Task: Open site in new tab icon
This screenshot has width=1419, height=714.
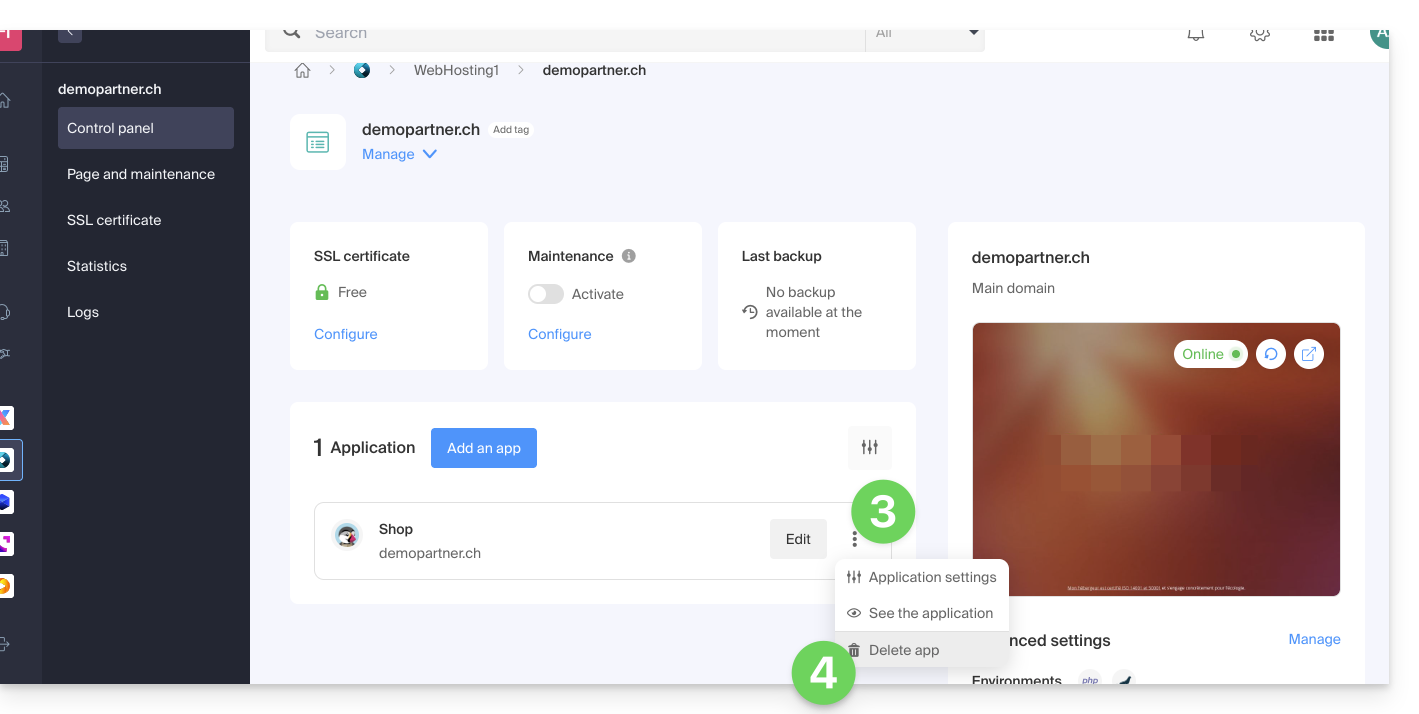Action: (x=1309, y=354)
